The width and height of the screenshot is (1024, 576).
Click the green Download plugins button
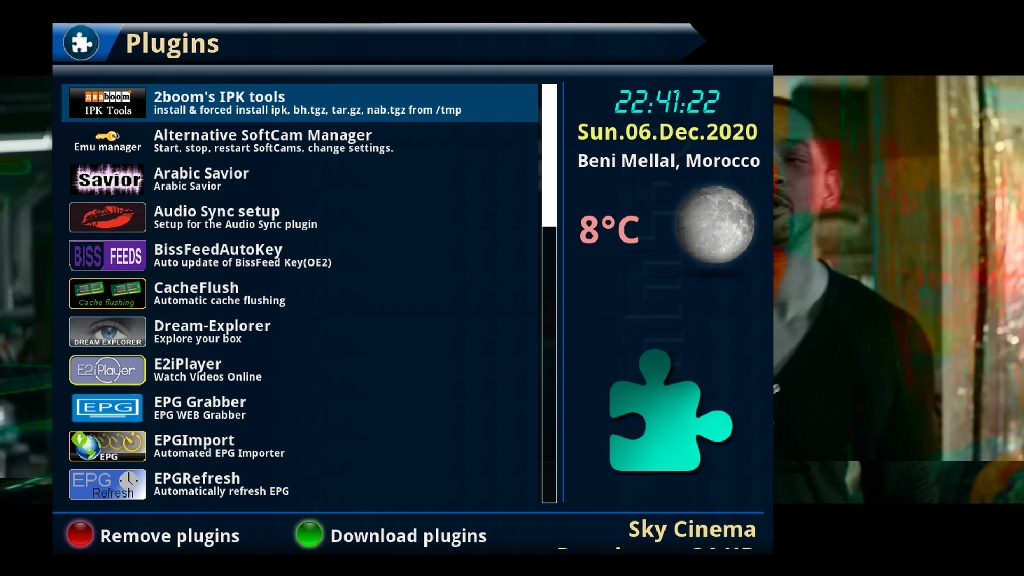click(x=309, y=534)
